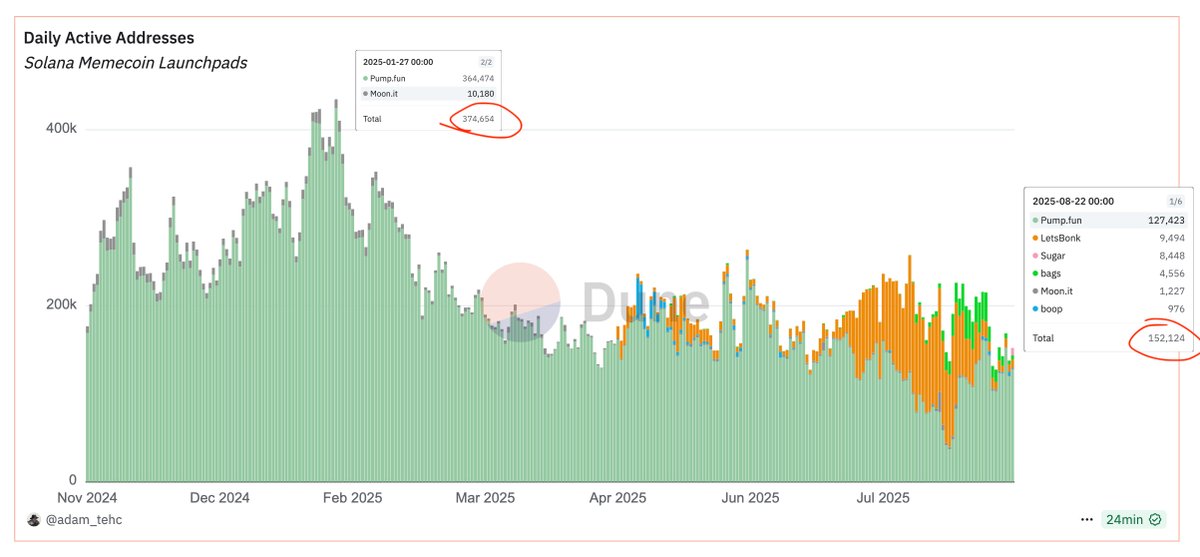Click the avatar icon beside @adam_tehc

click(x=33, y=520)
